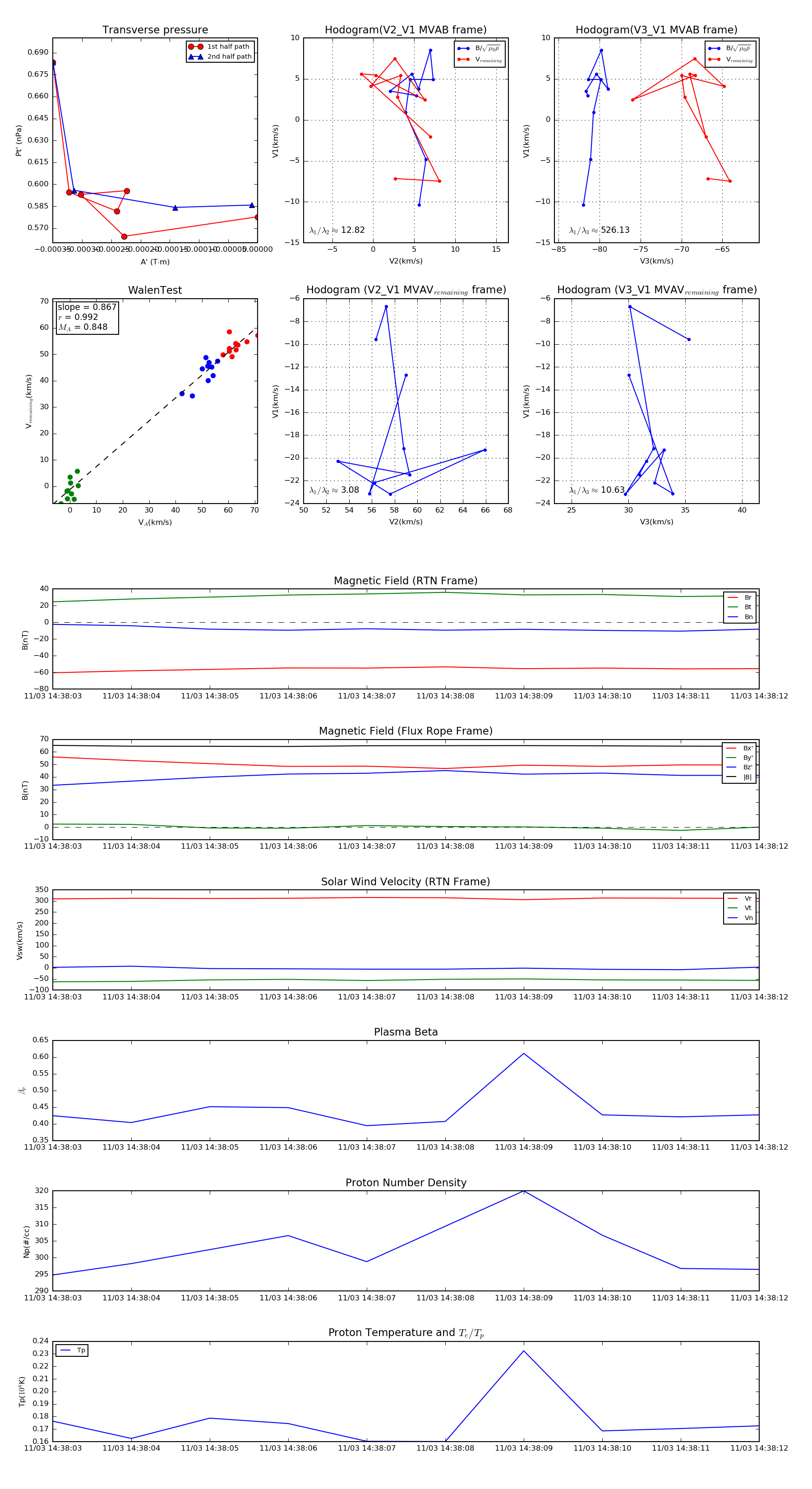
Task: Click the 'Np(#/cc)' y-axis label
Action: tap(26, 1241)
